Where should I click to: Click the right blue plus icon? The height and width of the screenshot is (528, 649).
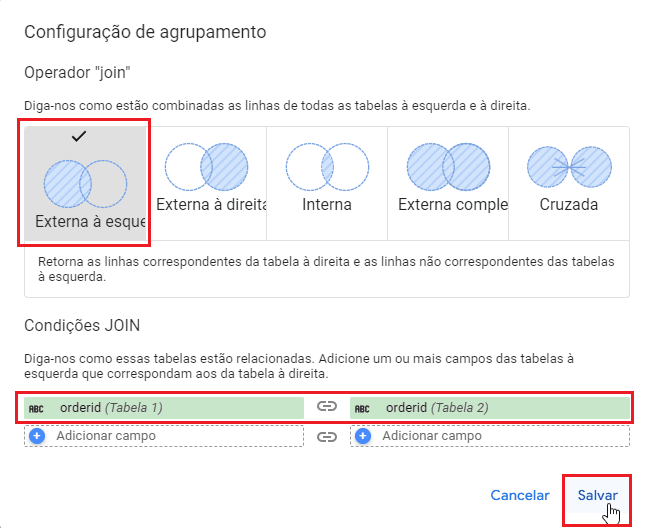pyautogui.click(x=363, y=436)
